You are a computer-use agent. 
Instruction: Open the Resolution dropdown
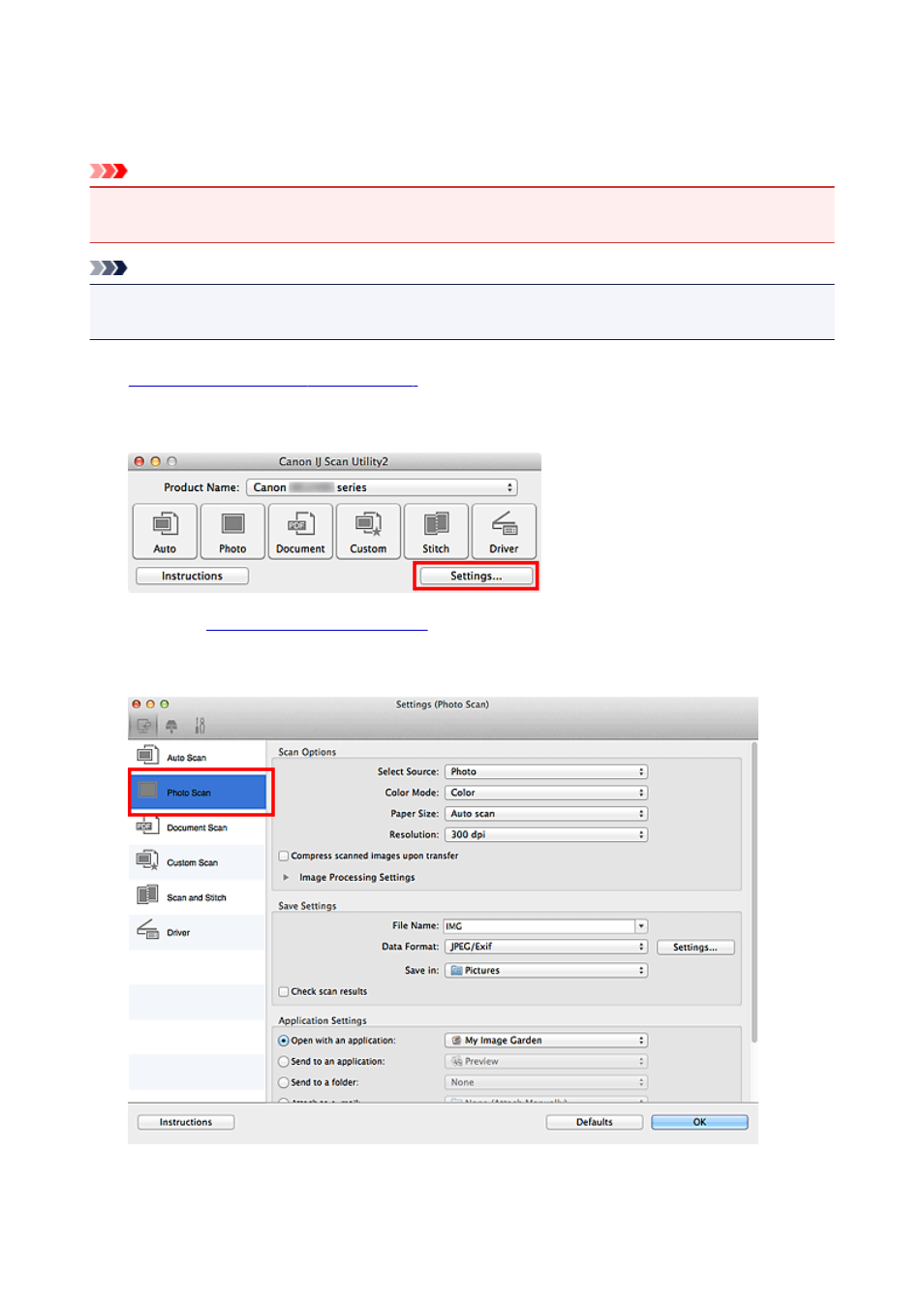point(546,834)
